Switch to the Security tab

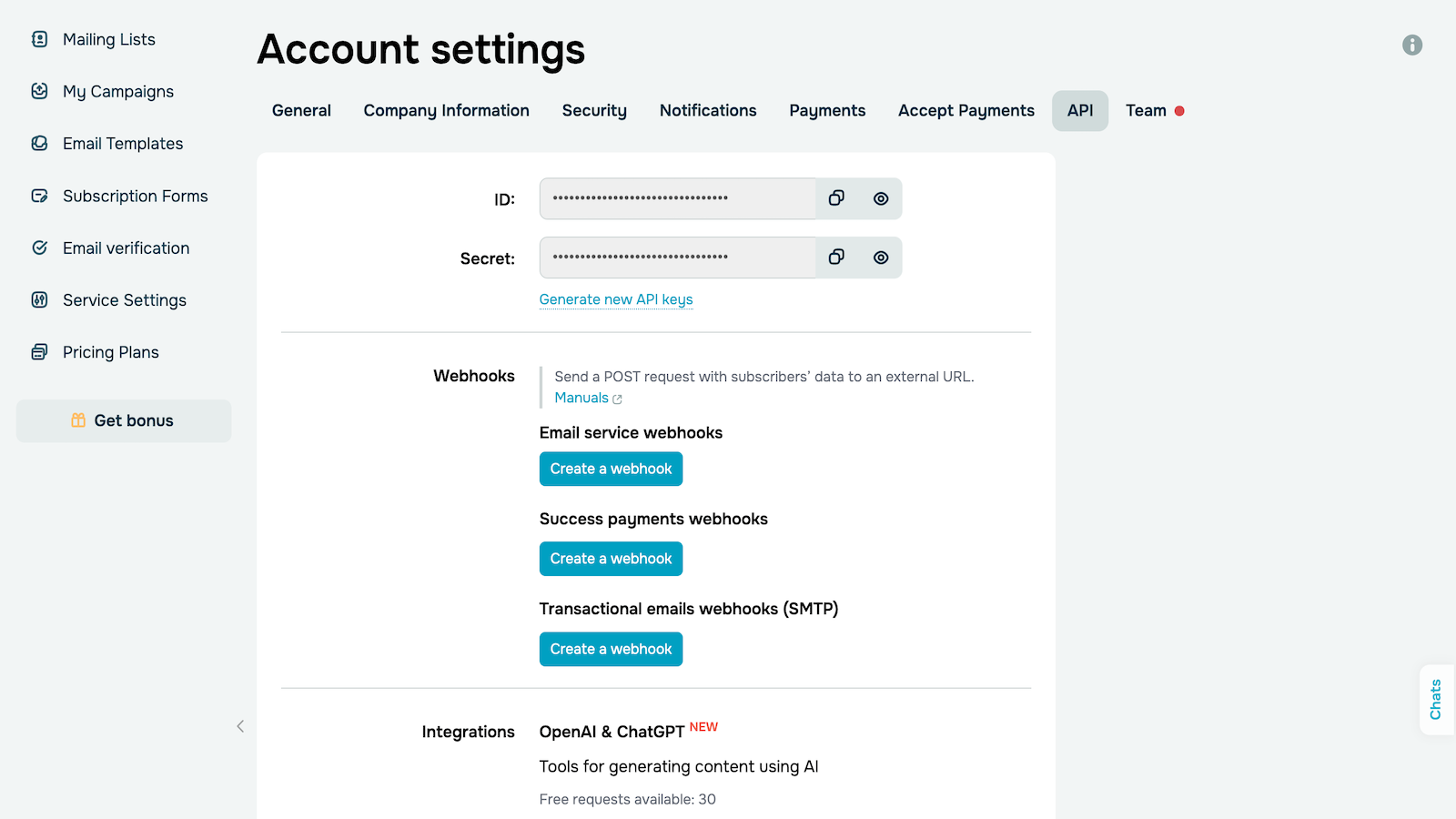click(x=594, y=111)
